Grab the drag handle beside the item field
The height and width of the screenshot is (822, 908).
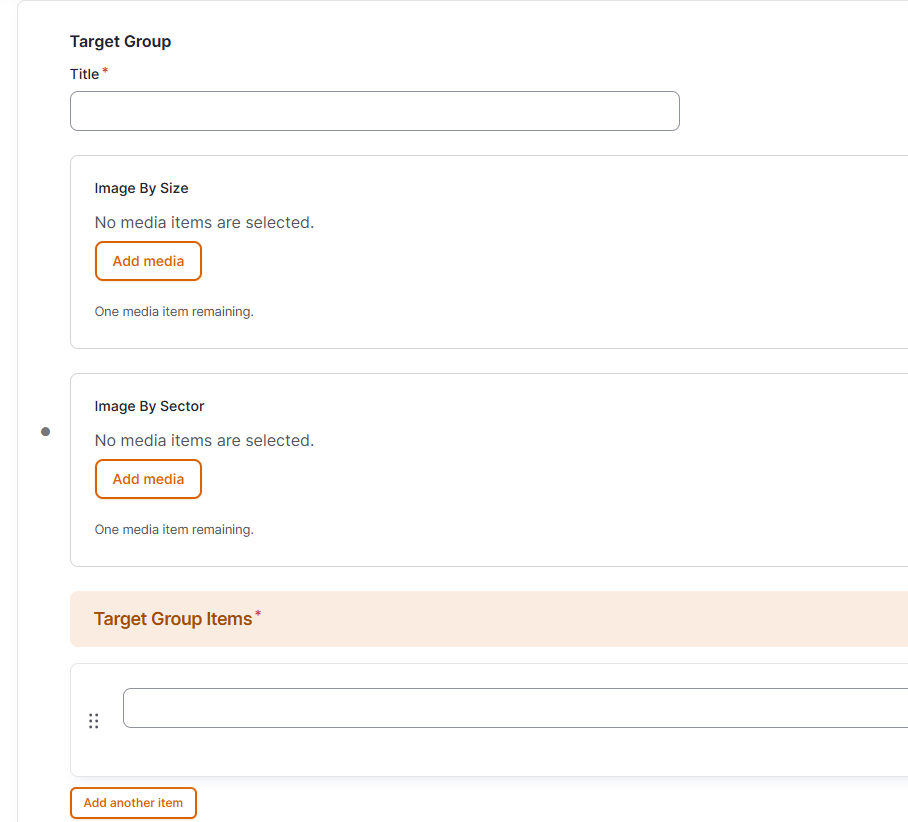[94, 721]
